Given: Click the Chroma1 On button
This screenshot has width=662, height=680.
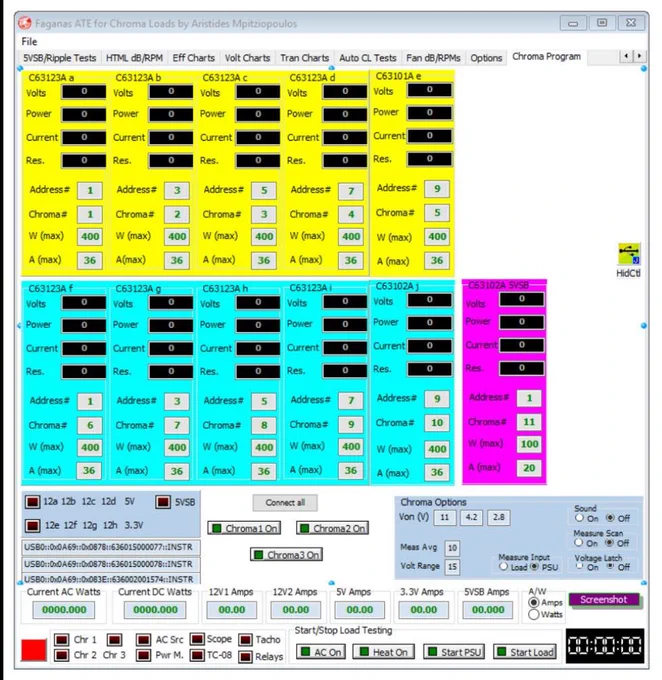Looking at the screenshot, I should 244,528.
